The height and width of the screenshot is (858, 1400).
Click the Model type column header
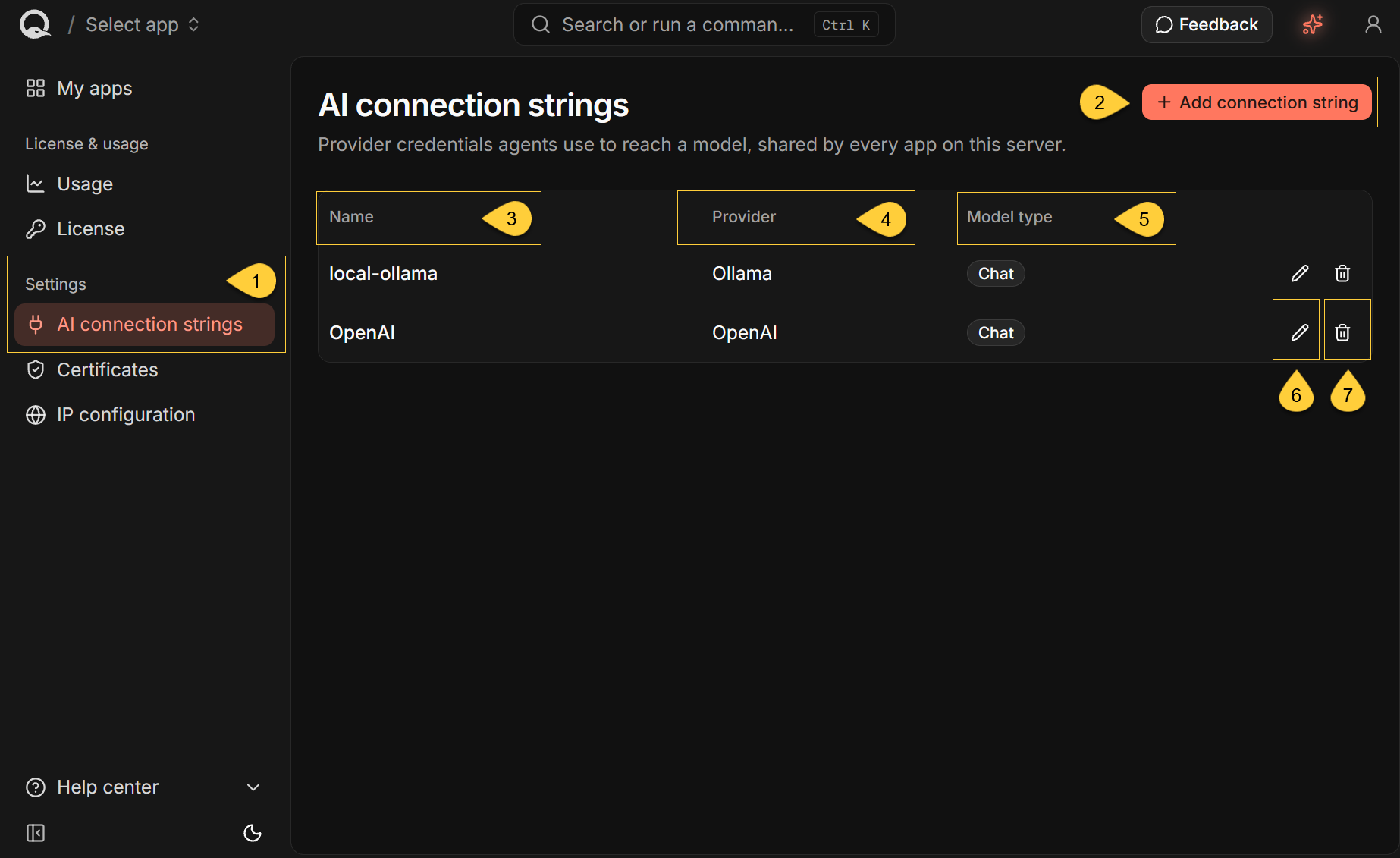click(x=1009, y=217)
